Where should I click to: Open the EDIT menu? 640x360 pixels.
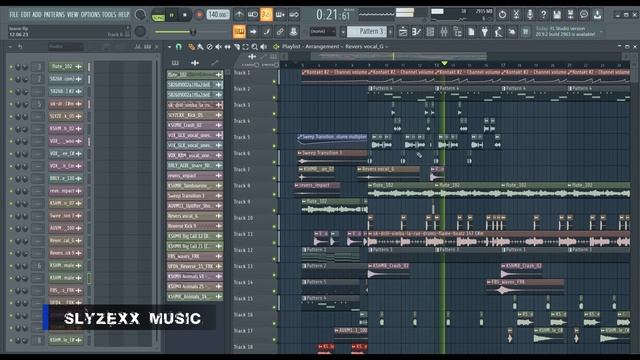coord(25,15)
